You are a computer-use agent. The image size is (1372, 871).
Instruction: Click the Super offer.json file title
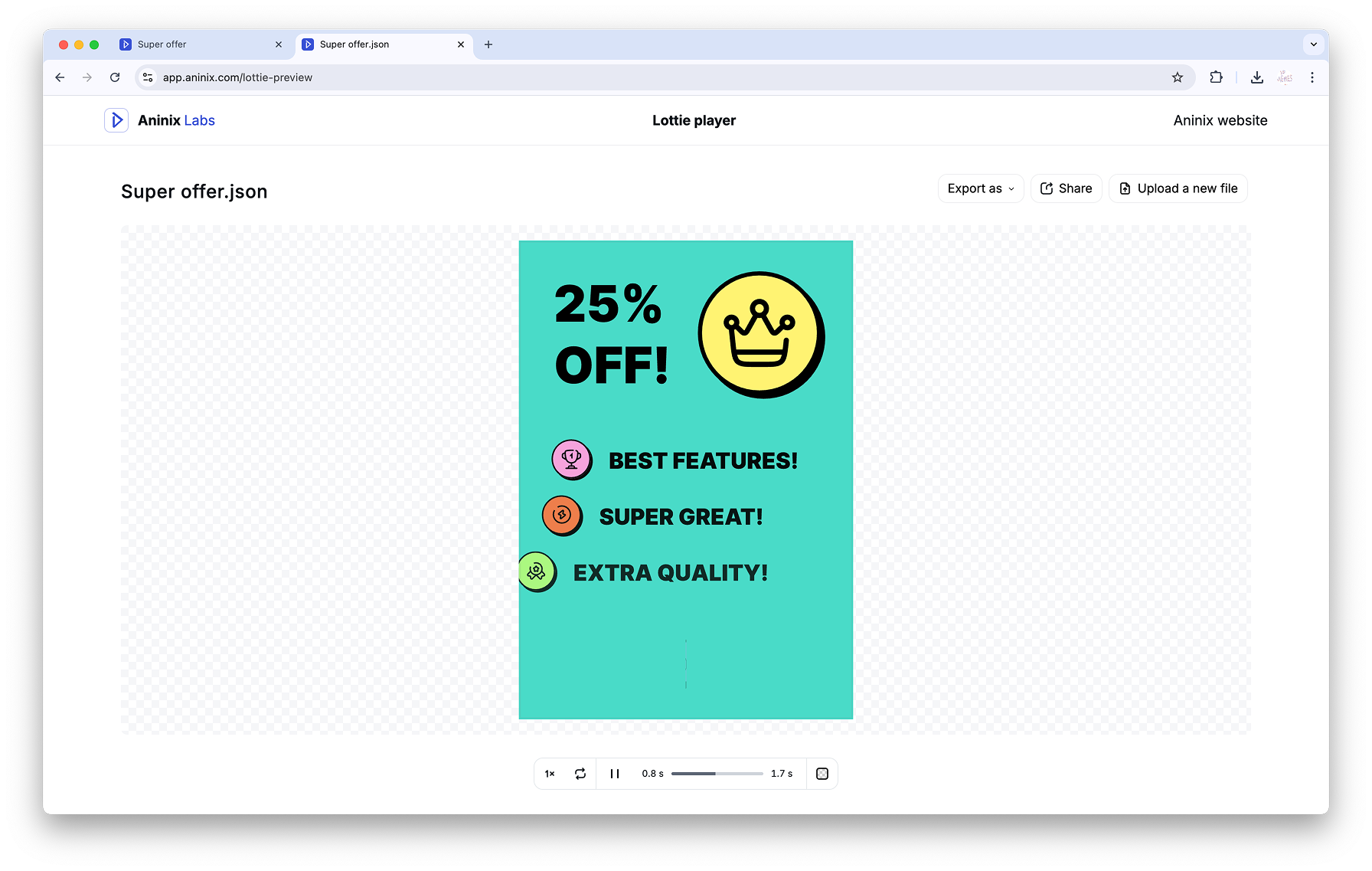coord(194,192)
